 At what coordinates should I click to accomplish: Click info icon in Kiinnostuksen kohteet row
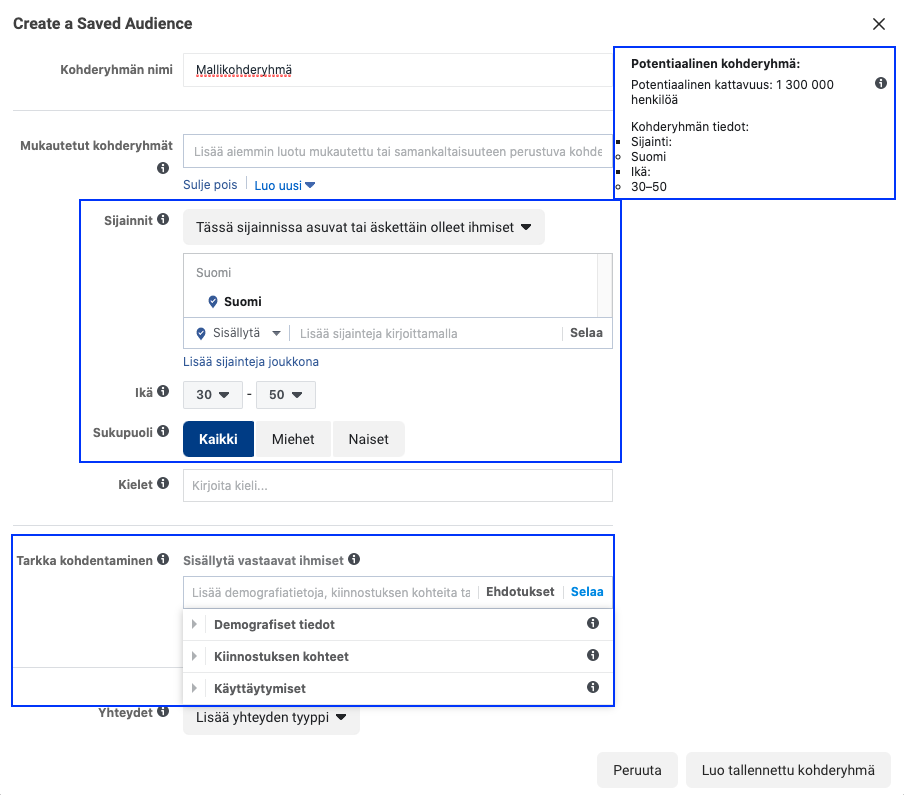(593, 655)
